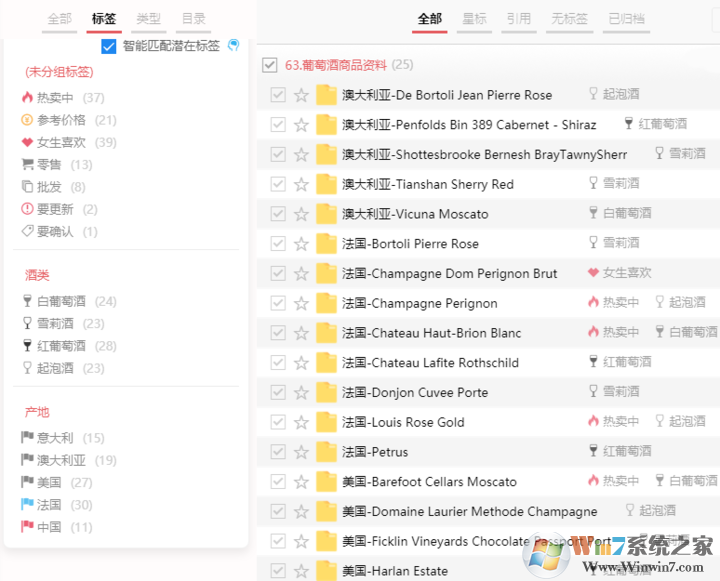Open the 类型 tab
The height and width of the screenshot is (581, 720).
coord(148,19)
